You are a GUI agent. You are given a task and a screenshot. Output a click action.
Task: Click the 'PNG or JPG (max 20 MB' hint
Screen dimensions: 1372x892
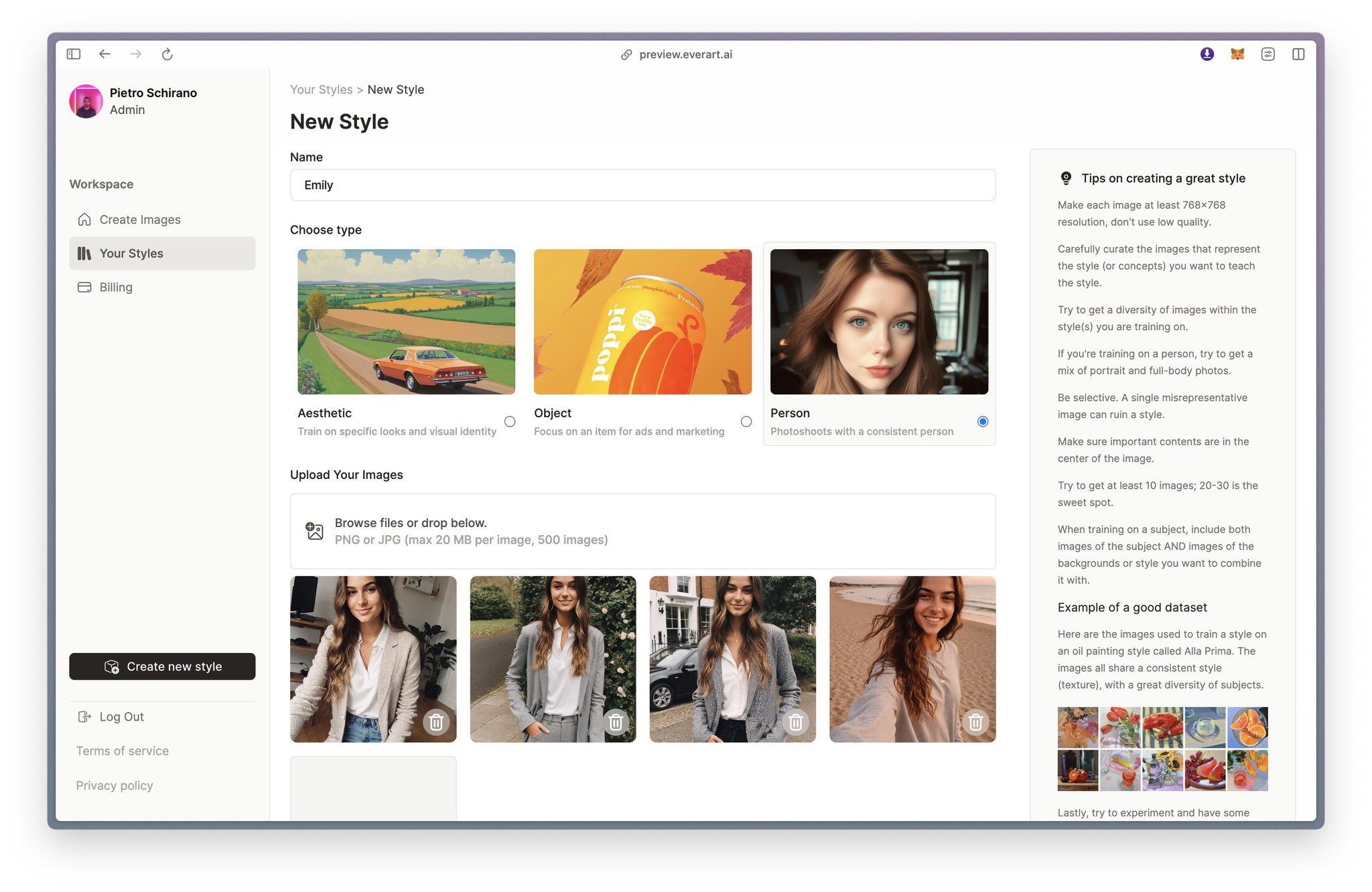[x=471, y=540]
